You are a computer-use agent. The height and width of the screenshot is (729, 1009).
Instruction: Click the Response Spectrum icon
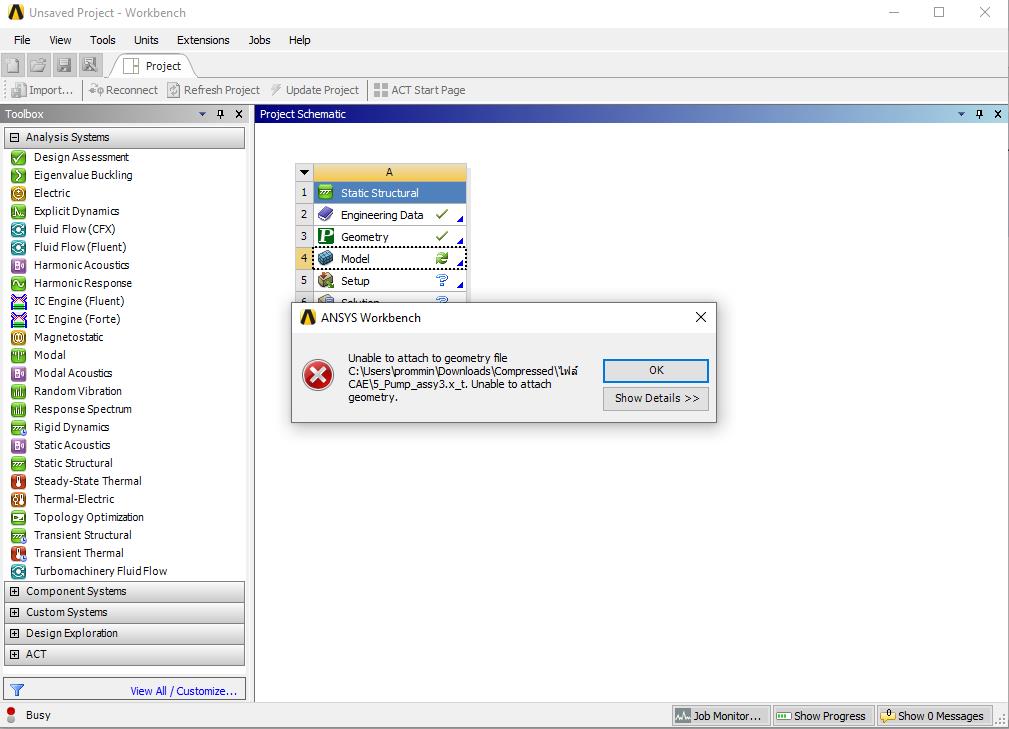(19, 409)
